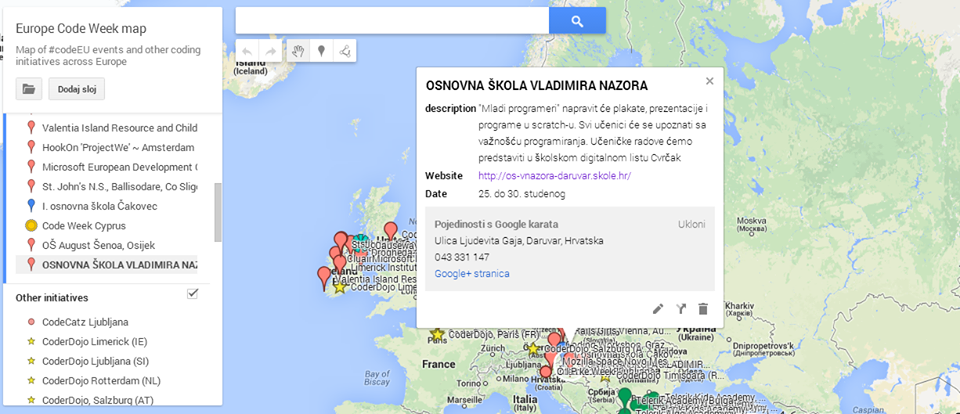Click the yellow circle icon for Code Week Cyprus

31,225
